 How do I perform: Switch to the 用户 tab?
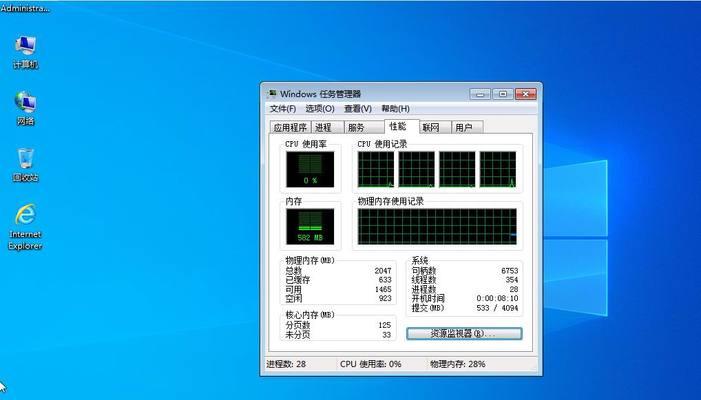tap(467, 127)
